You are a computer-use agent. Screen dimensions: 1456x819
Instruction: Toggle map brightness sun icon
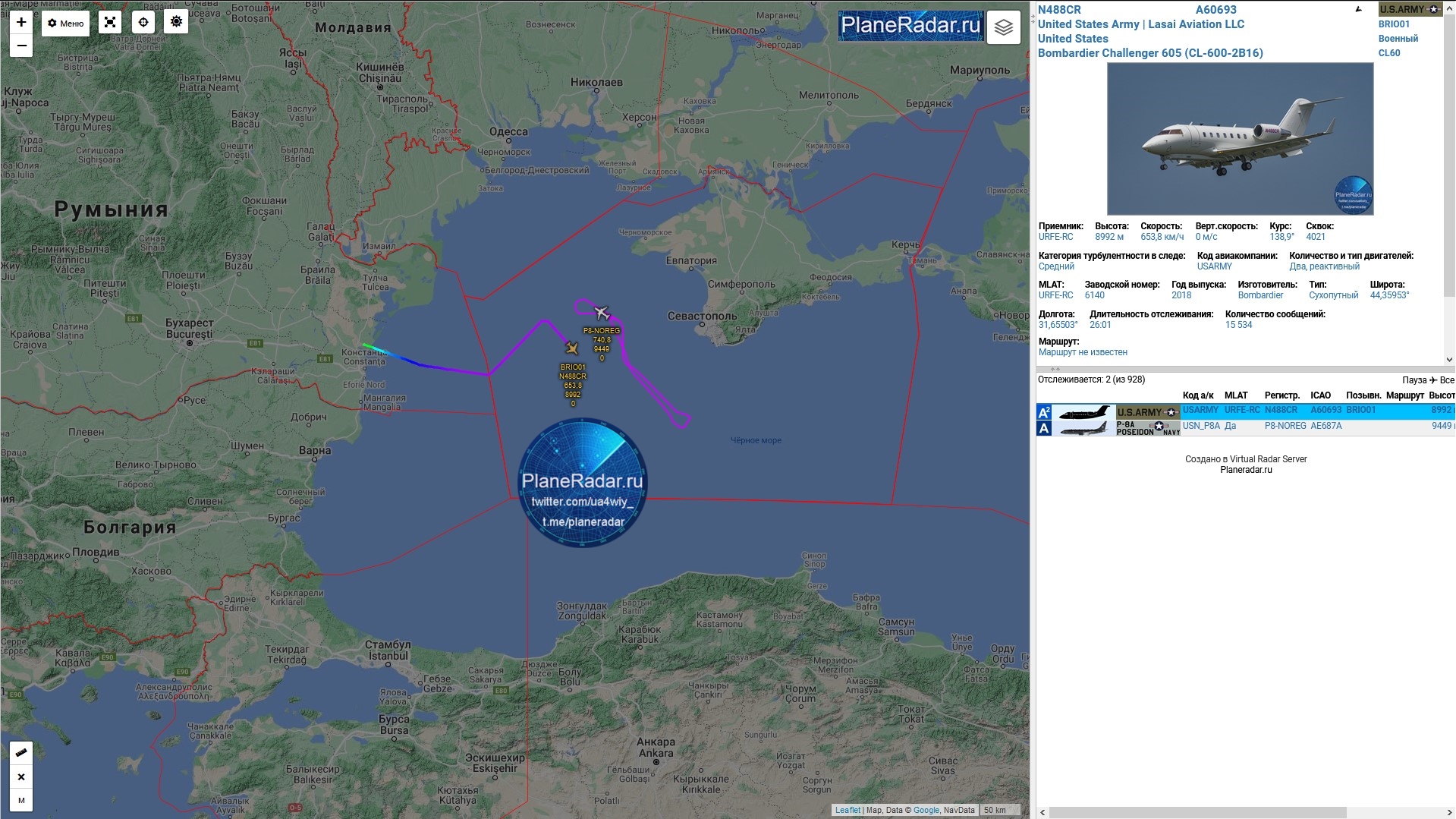point(176,22)
